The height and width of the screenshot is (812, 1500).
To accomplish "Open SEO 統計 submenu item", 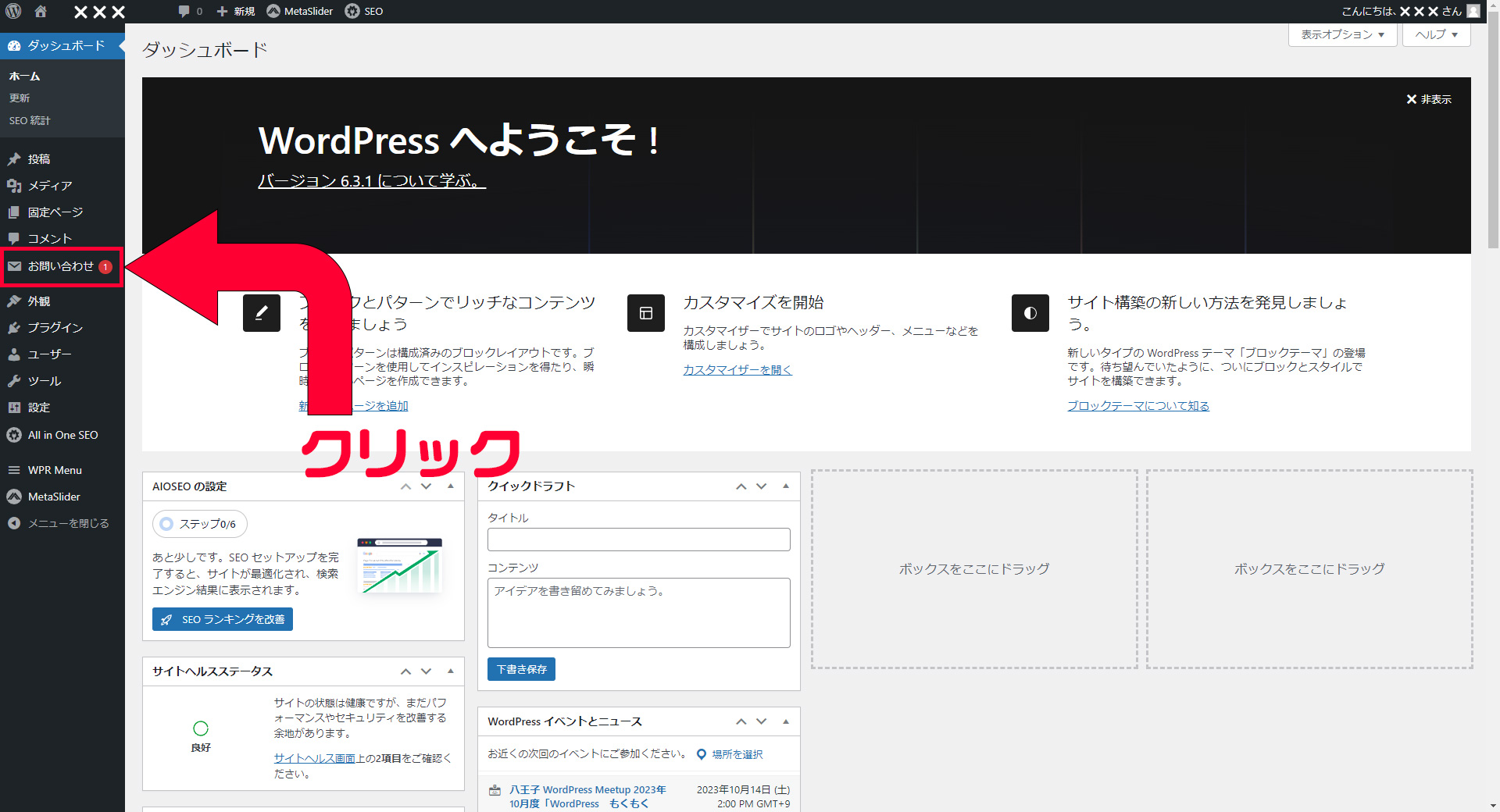I will [30, 120].
